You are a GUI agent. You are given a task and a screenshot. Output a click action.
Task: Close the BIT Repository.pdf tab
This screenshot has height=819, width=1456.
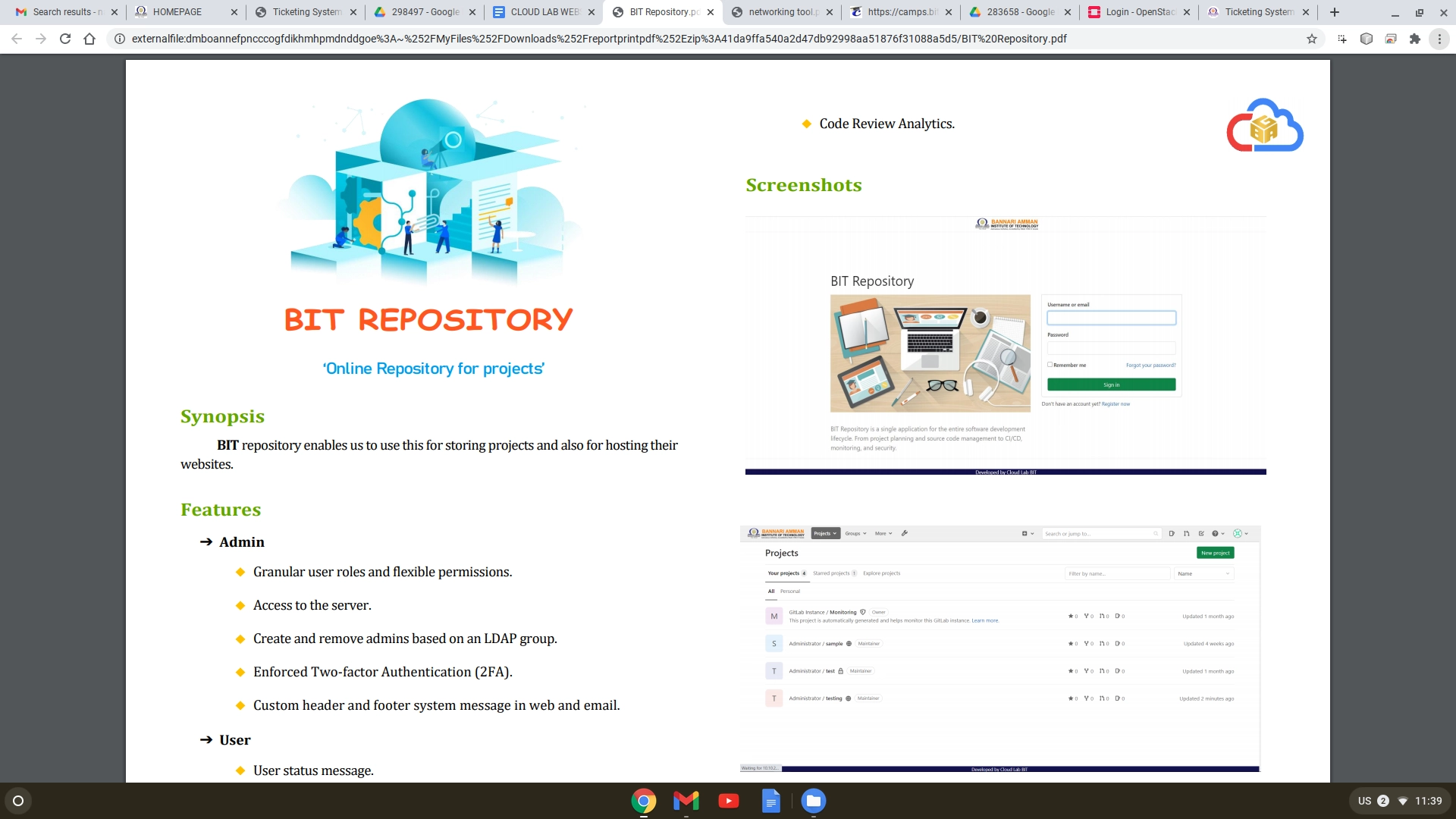[x=711, y=12]
